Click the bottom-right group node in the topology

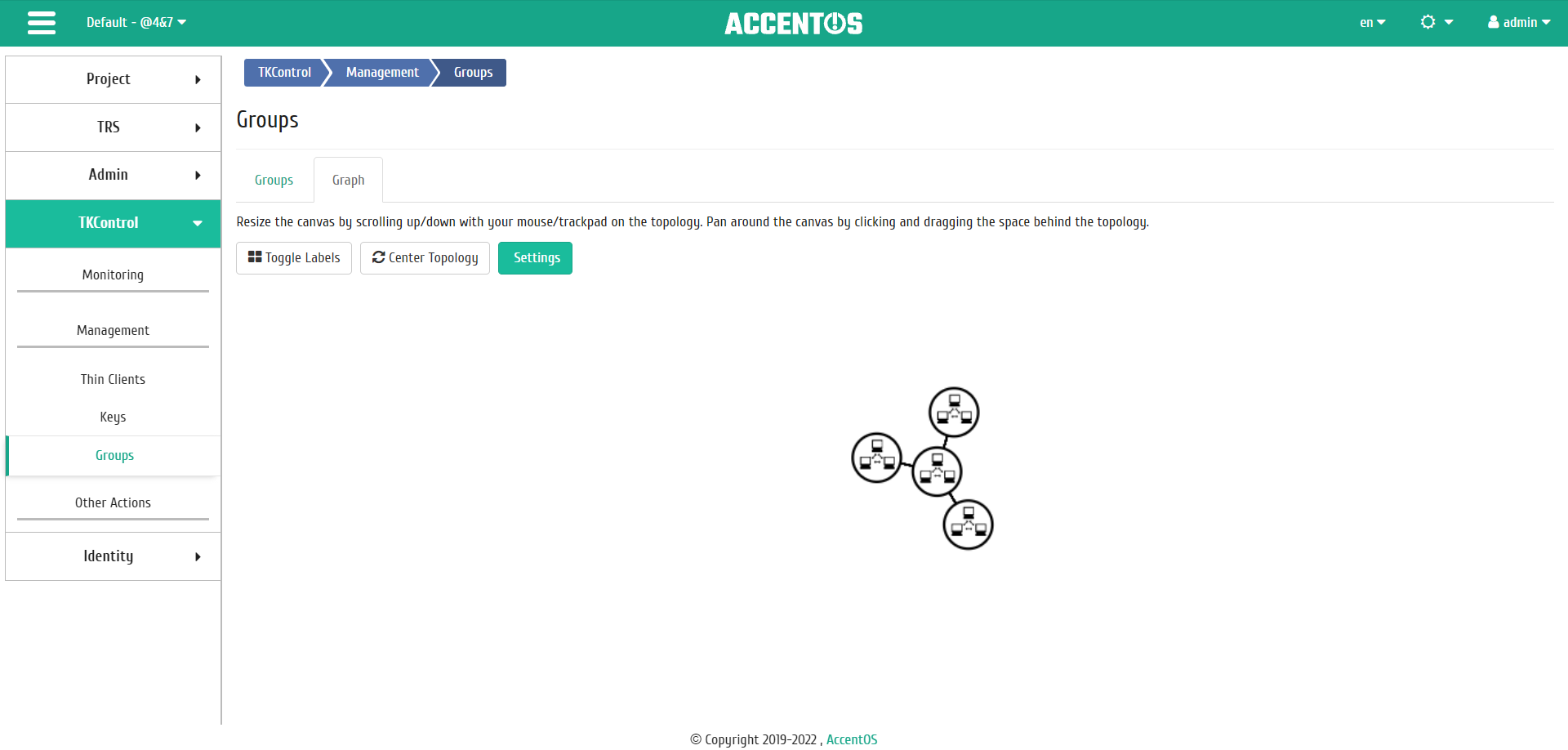click(x=968, y=525)
